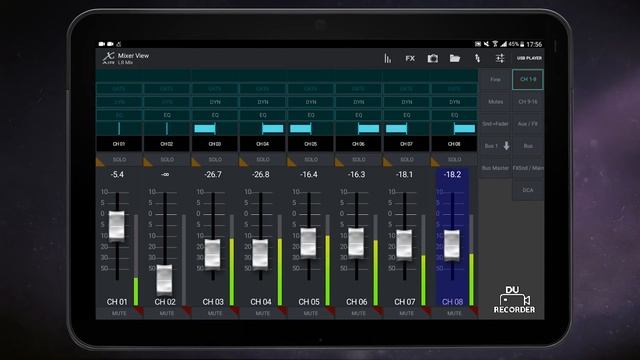Click the CH 01 pan indicator

[x=119, y=129]
